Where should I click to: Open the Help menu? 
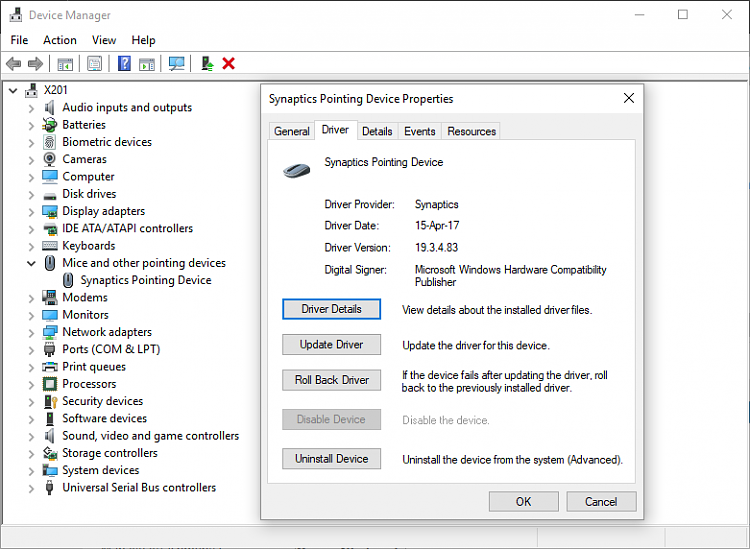143,40
